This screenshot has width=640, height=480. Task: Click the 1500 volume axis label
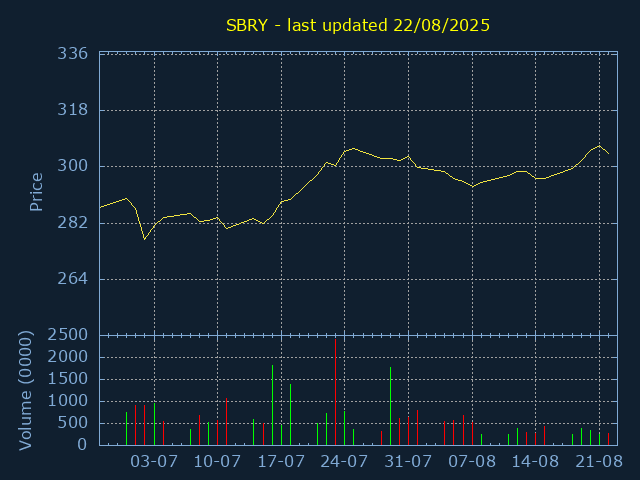pos(68,379)
